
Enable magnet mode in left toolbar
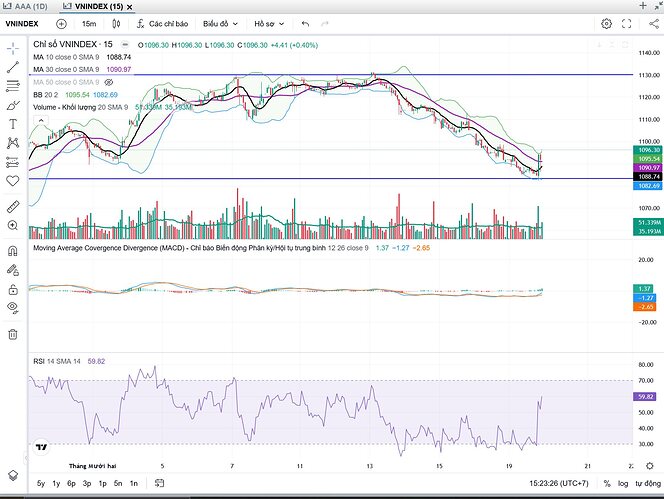13,251
